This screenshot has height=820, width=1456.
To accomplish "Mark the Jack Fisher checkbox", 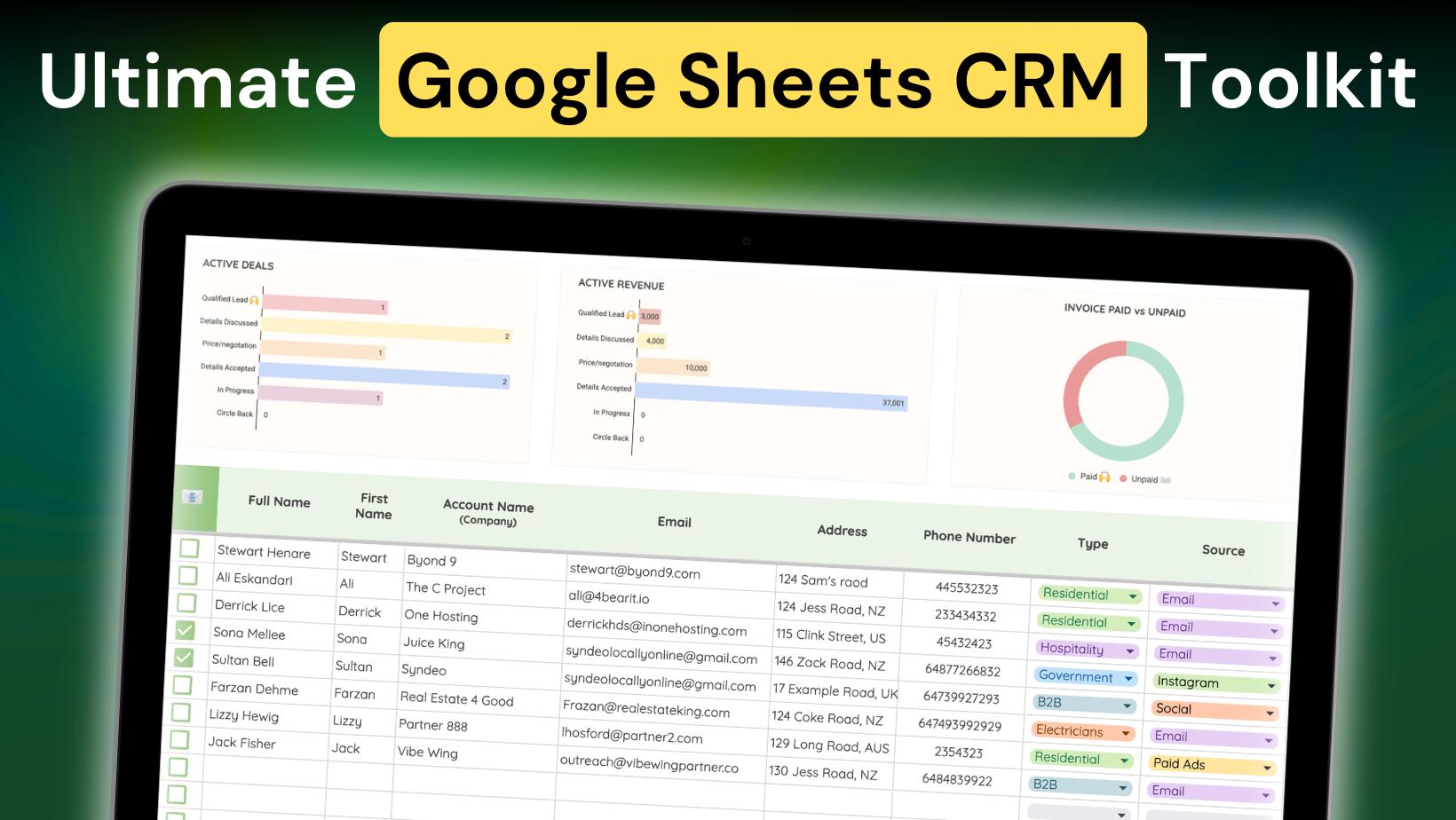I will (179, 739).
